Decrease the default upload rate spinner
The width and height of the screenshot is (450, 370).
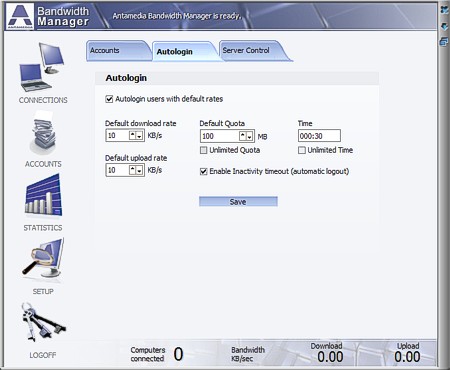pyautogui.click(x=140, y=170)
